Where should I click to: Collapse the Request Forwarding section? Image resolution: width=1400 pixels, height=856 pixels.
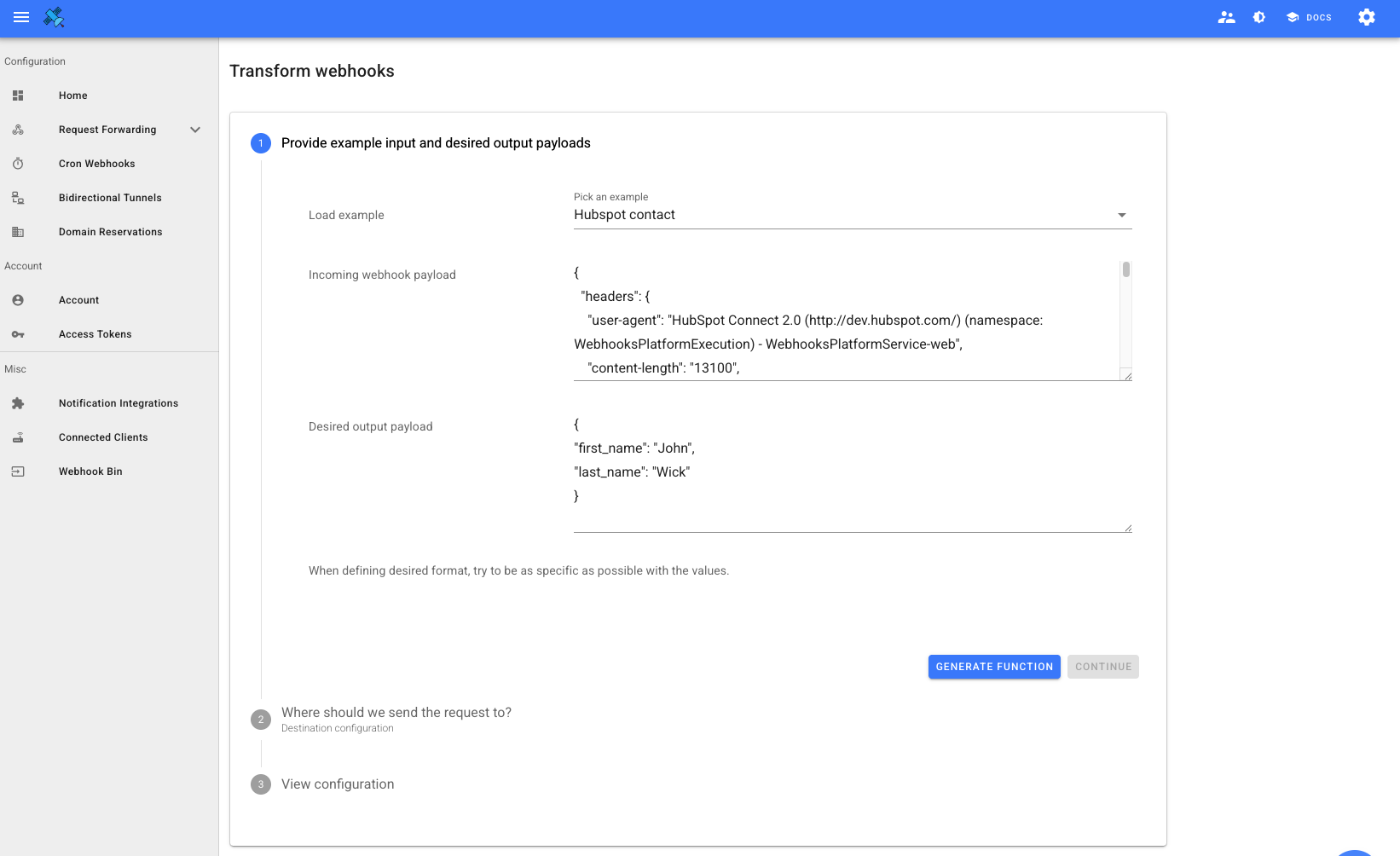195,130
